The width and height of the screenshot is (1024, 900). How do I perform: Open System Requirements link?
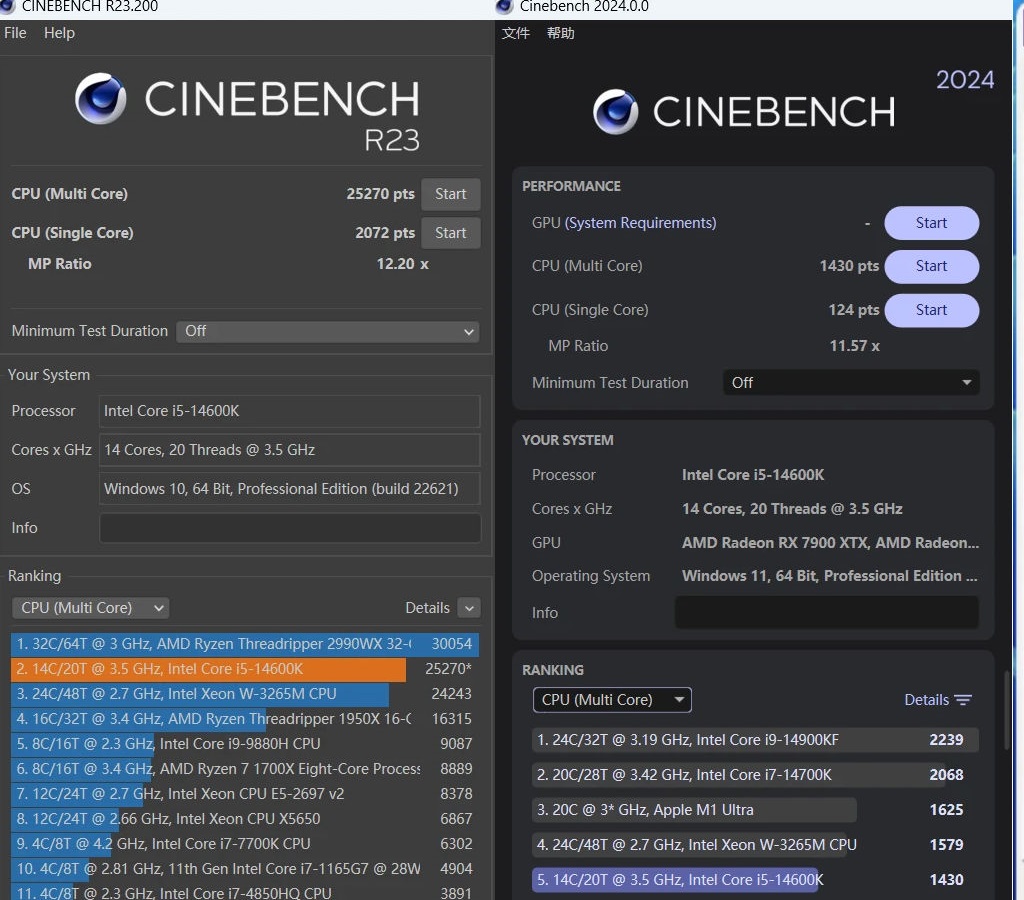pyautogui.click(x=640, y=223)
